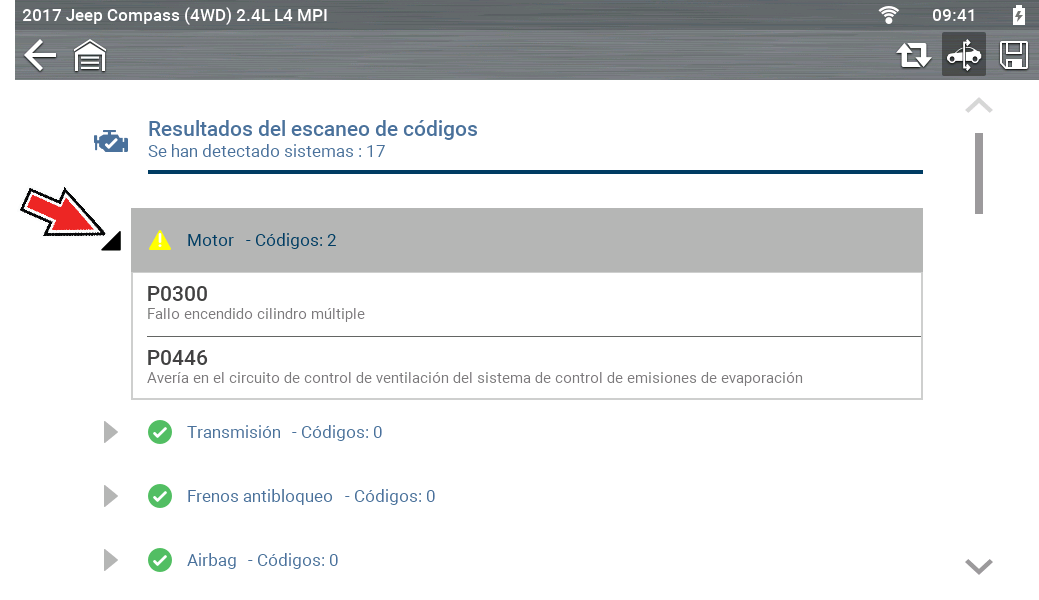This screenshot has height=600, width=1039.
Task: Open the home garage icon
Action: pos(90,57)
